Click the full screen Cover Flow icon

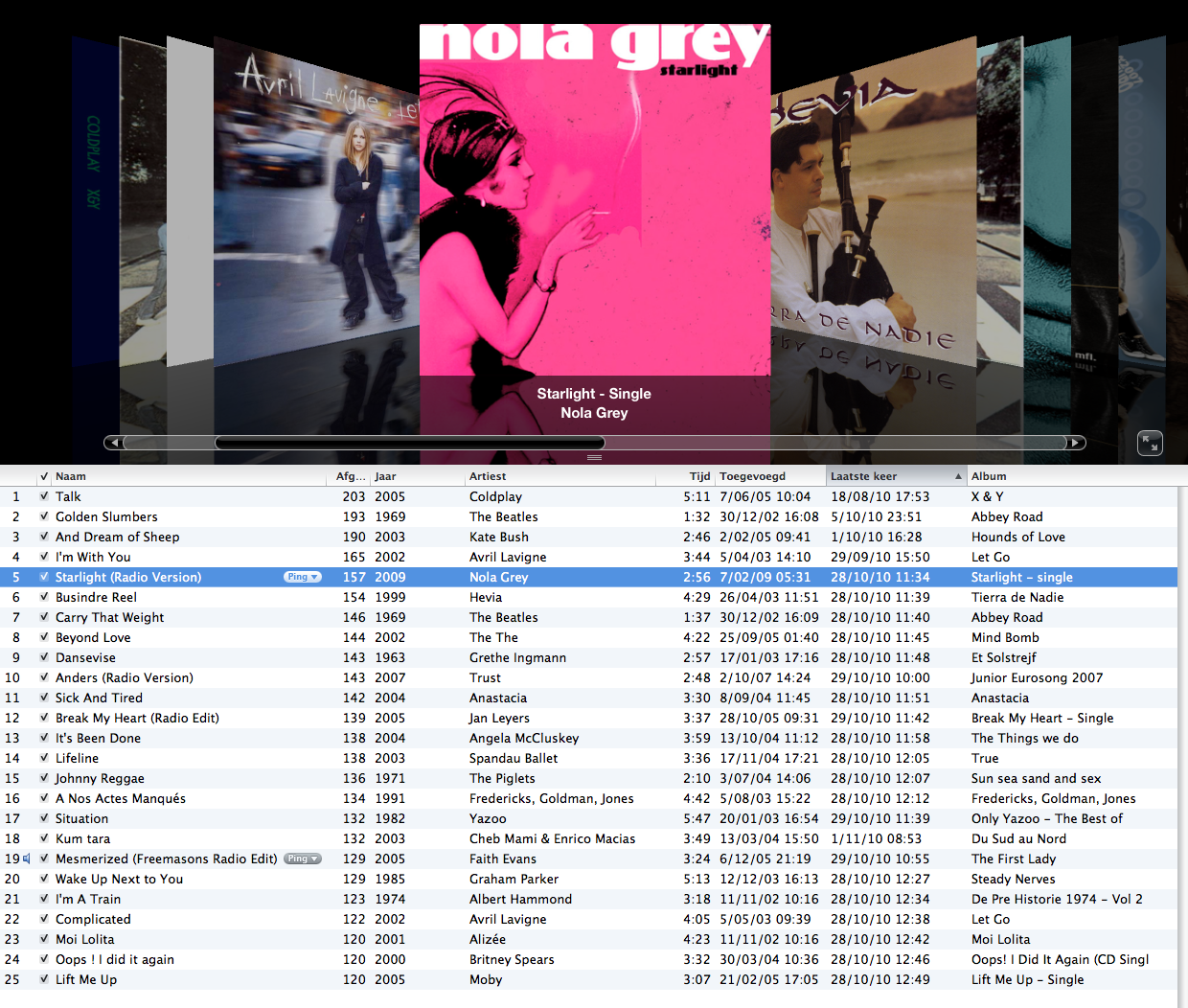pos(1150,443)
